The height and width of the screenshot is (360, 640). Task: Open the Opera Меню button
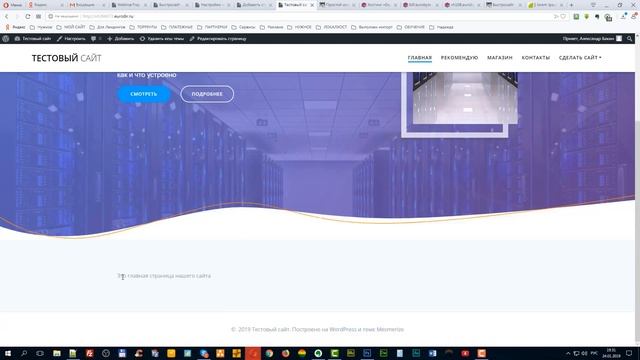click(12, 5)
